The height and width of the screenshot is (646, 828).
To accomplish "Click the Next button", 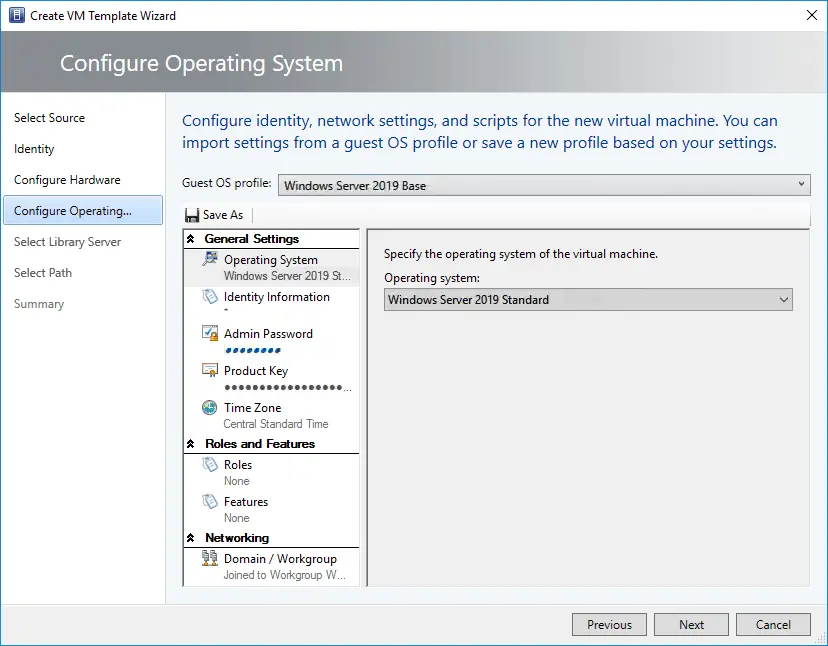I will point(691,624).
